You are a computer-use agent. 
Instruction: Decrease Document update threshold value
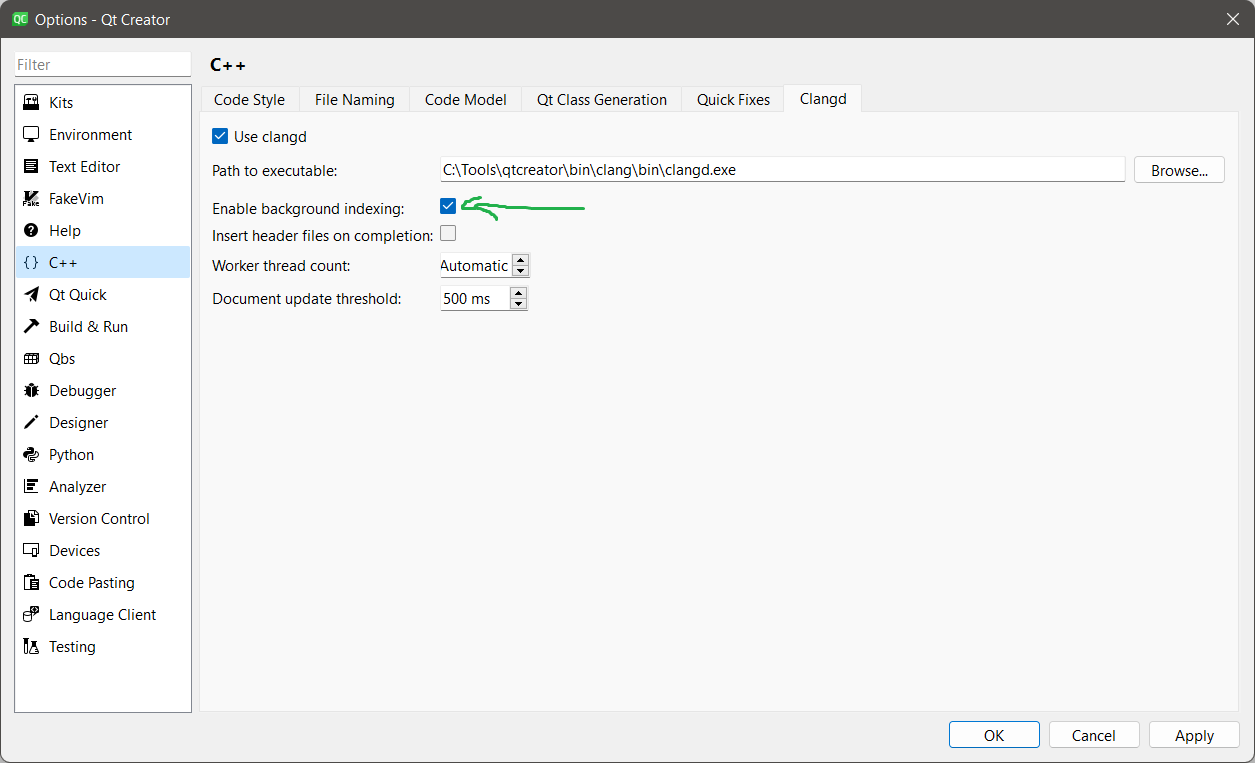(x=517, y=303)
